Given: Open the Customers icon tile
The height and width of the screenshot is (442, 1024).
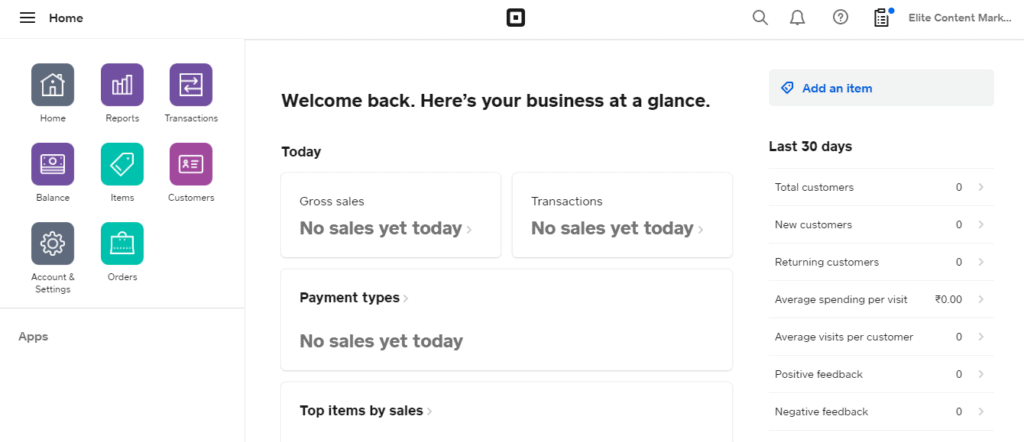Looking at the screenshot, I should coord(190,164).
